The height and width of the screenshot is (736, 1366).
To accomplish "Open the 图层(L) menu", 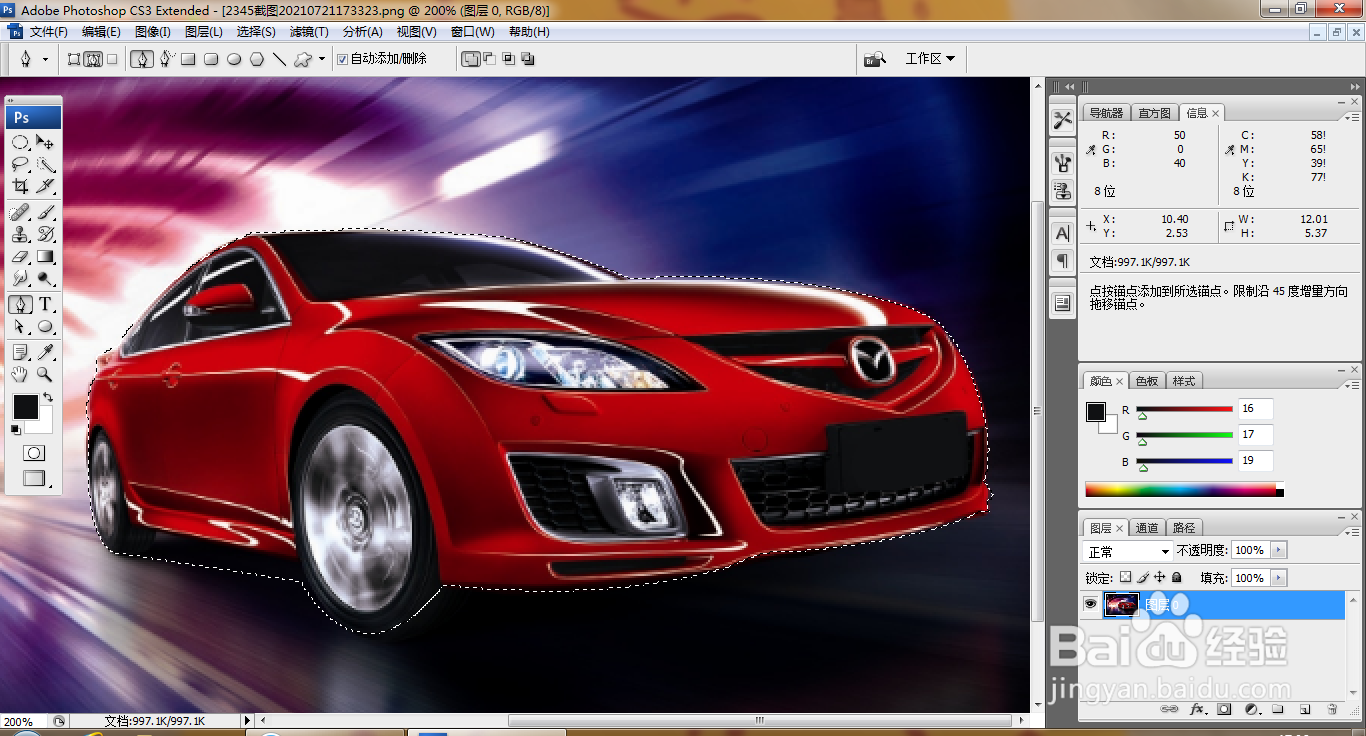I will [204, 31].
